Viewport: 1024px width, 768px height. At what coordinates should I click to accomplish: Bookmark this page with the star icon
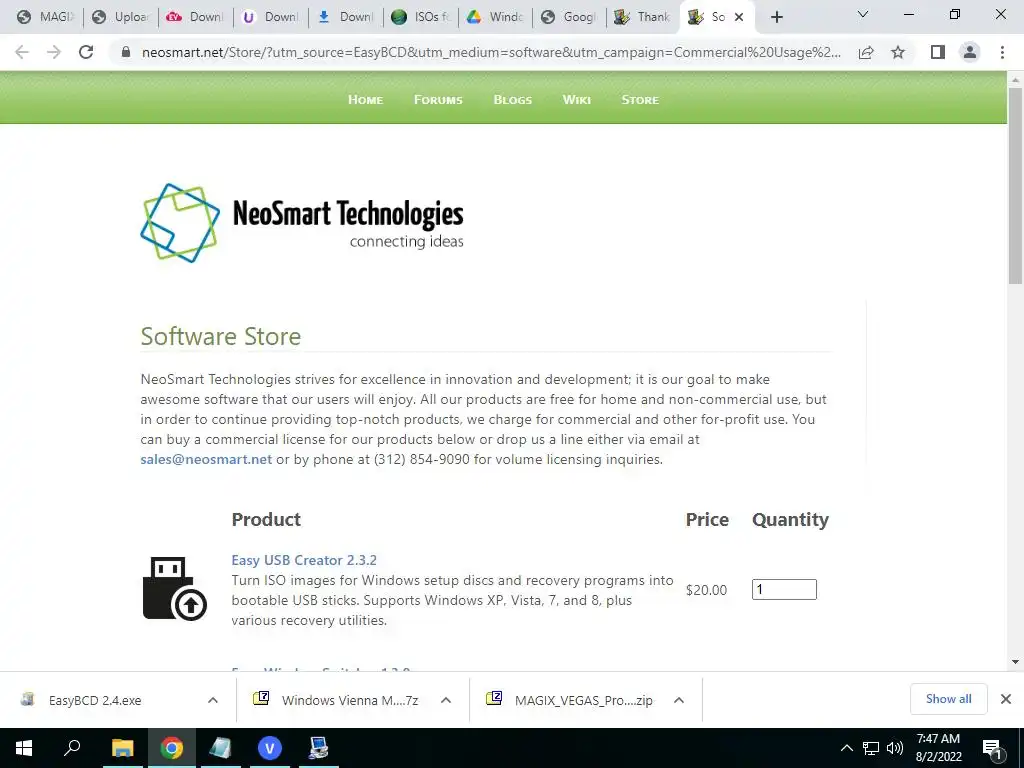pos(898,52)
